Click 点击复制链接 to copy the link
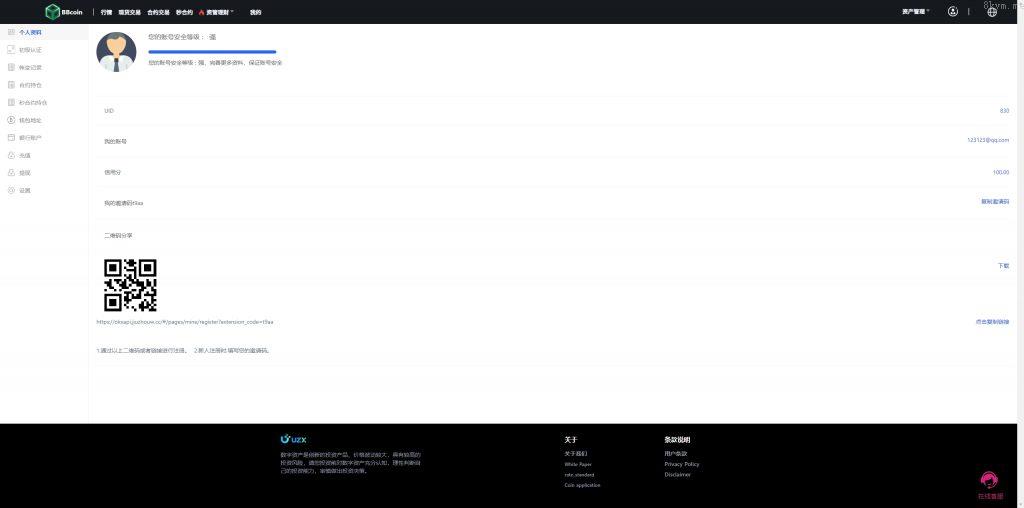The height and width of the screenshot is (508, 1024). (992, 322)
